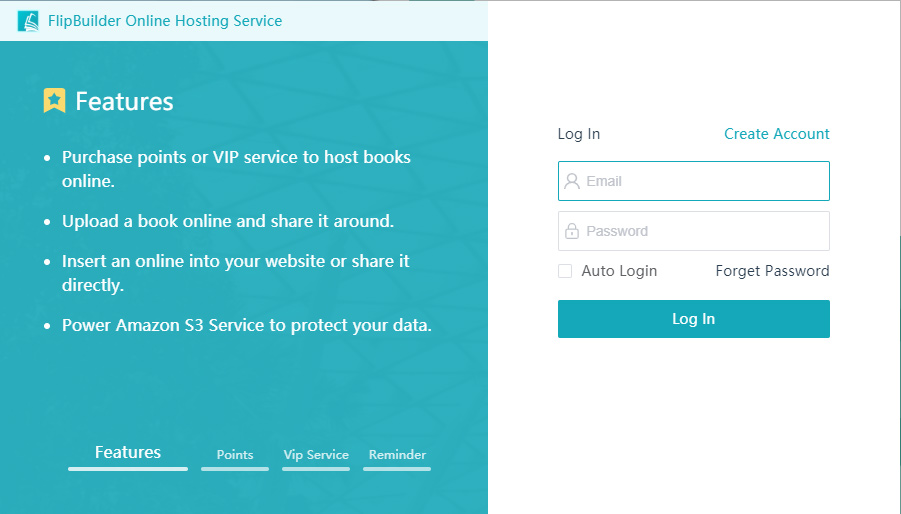Click the lock icon in Password field
Image resolution: width=901 pixels, height=514 pixels.
click(572, 231)
